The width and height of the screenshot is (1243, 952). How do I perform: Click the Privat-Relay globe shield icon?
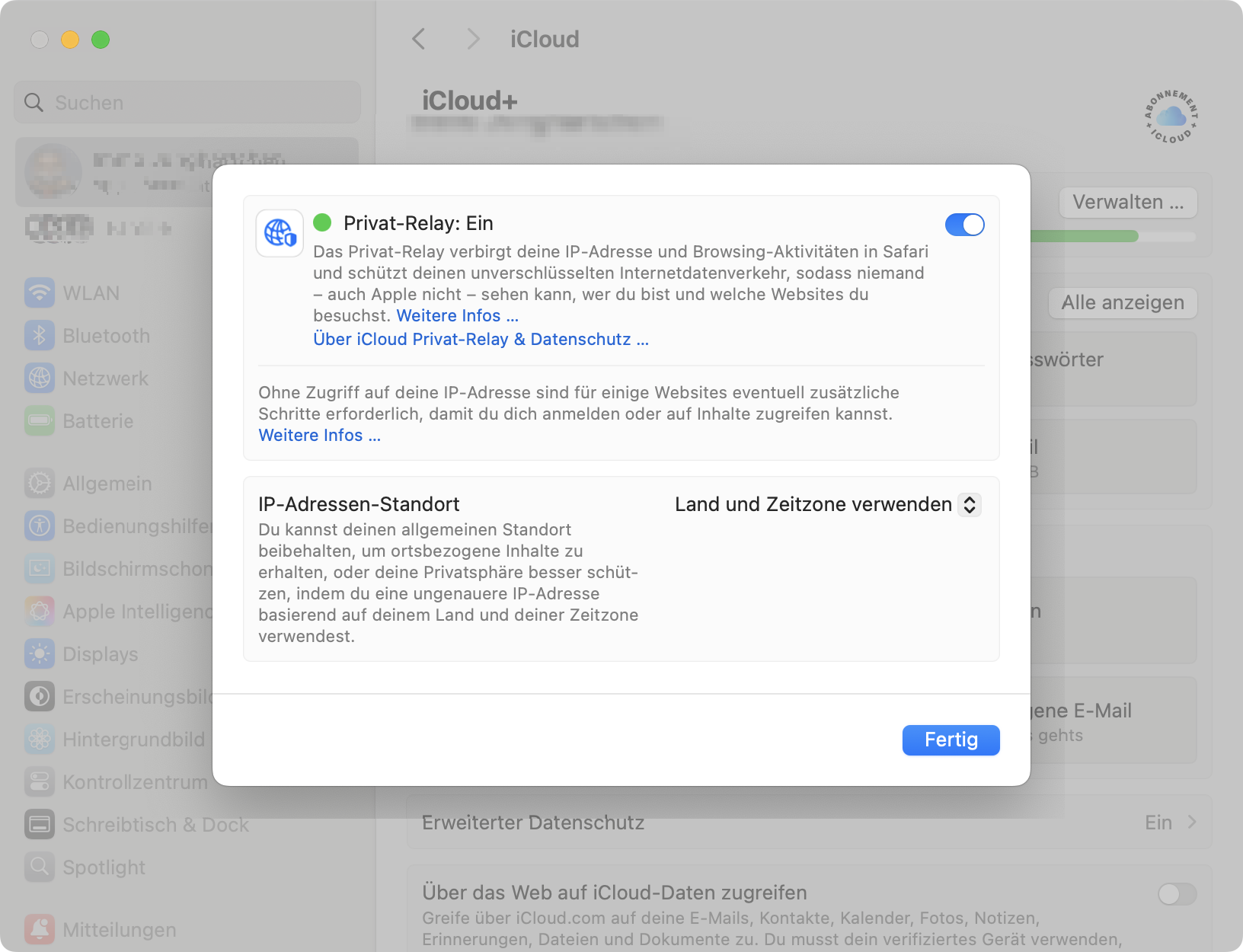(x=280, y=233)
